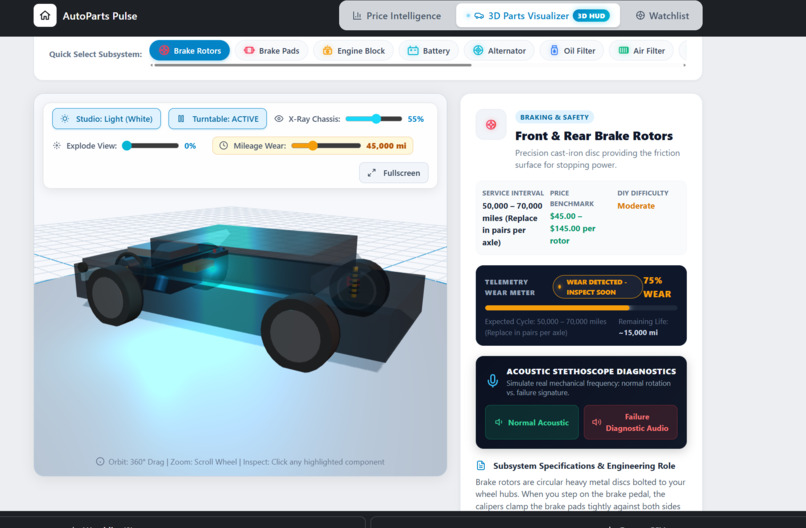Click the eye icon beside X-Ray Chassis
806x528 pixels.
pyautogui.click(x=279, y=119)
